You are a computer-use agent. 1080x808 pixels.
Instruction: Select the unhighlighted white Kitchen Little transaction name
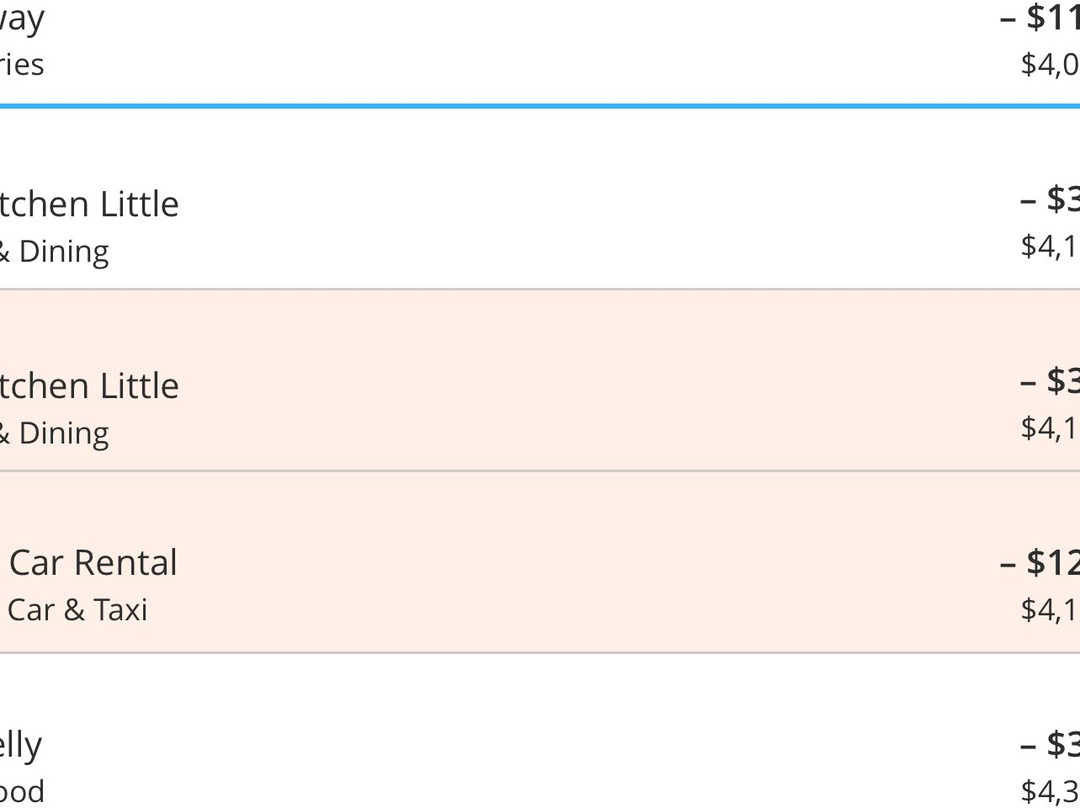click(x=88, y=203)
